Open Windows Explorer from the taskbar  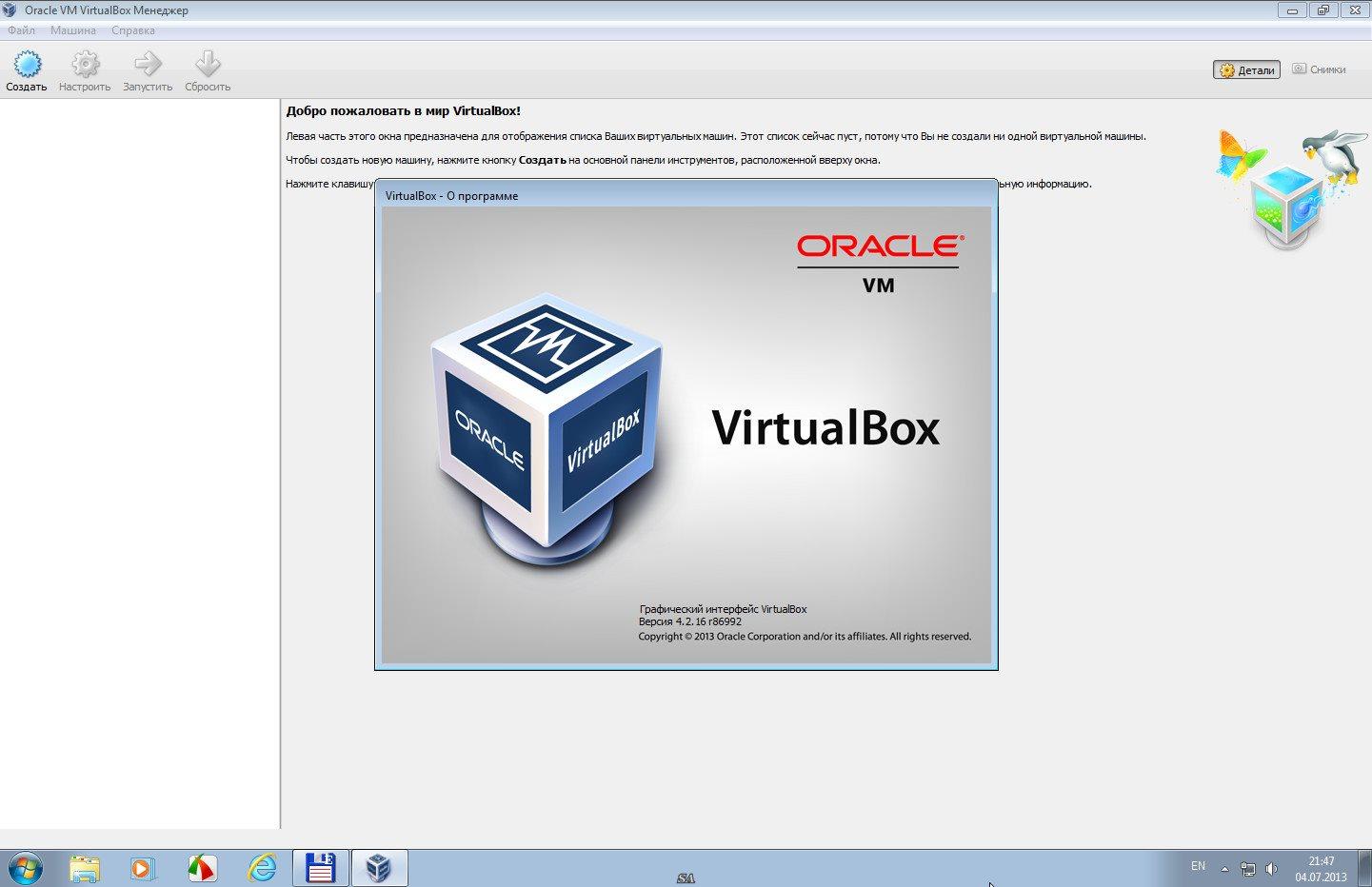pos(84,868)
